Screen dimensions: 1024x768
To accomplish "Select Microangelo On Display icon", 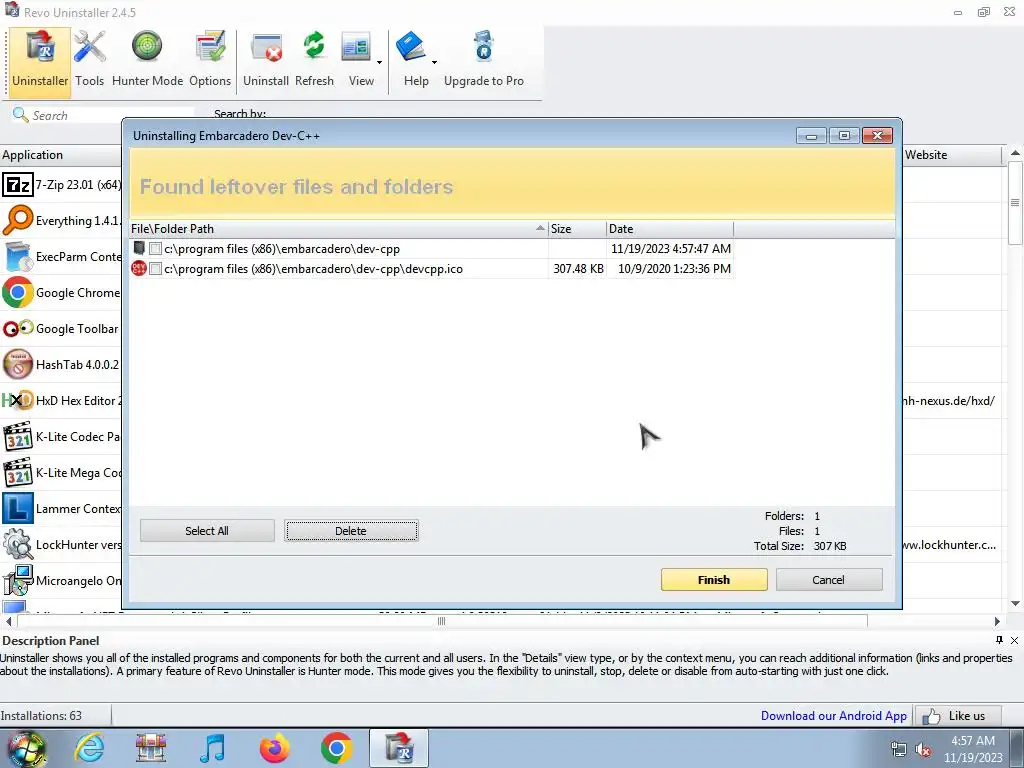I will pyautogui.click(x=18, y=580).
